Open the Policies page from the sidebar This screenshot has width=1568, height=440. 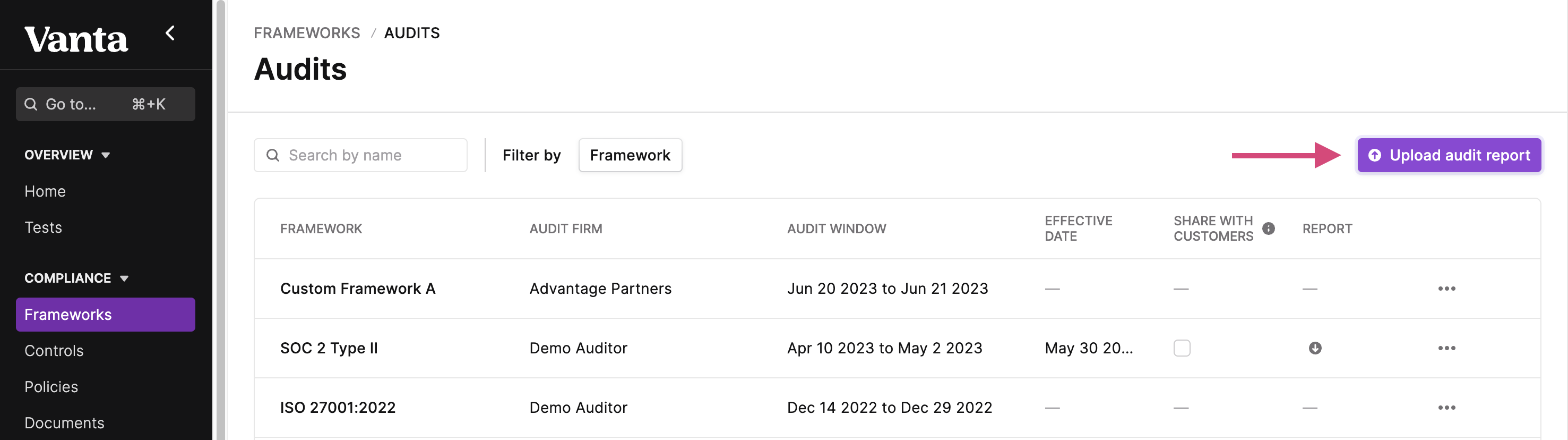[x=51, y=386]
